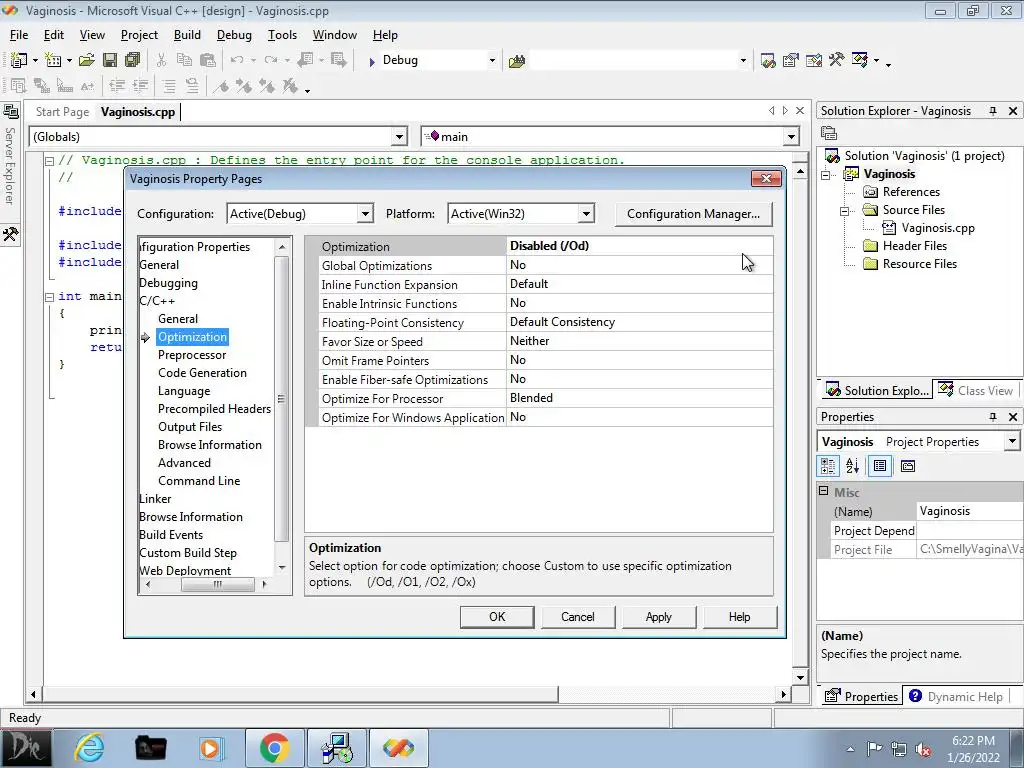Viewport: 1024px width, 768px height.
Task: Open the Vaginosis Project Properties object dropdown
Action: (x=1012, y=441)
